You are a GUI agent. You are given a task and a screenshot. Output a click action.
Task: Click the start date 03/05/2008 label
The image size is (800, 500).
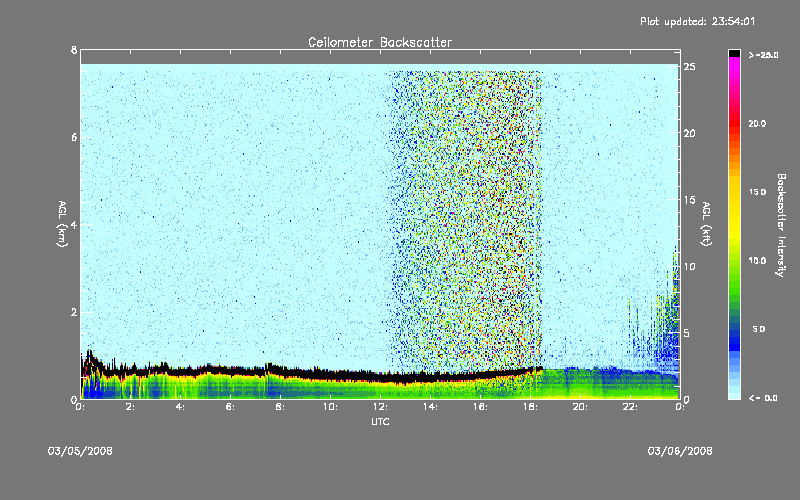tap(80, 451)
